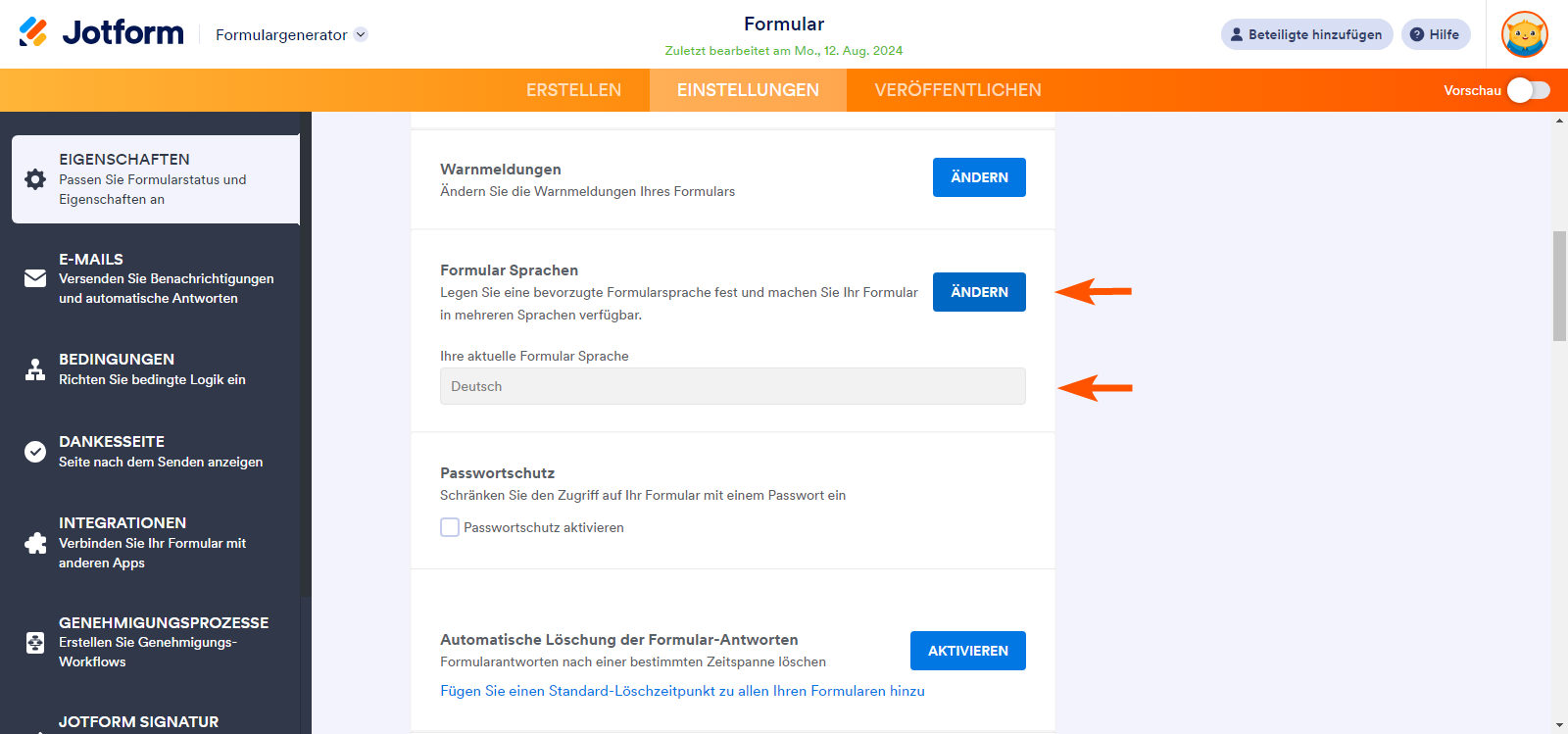This screenshot has width=1568, height=734.
Task: Click the Integrationen puzzle piece icon
Action: pyautogui.click(x=35, y=543)
